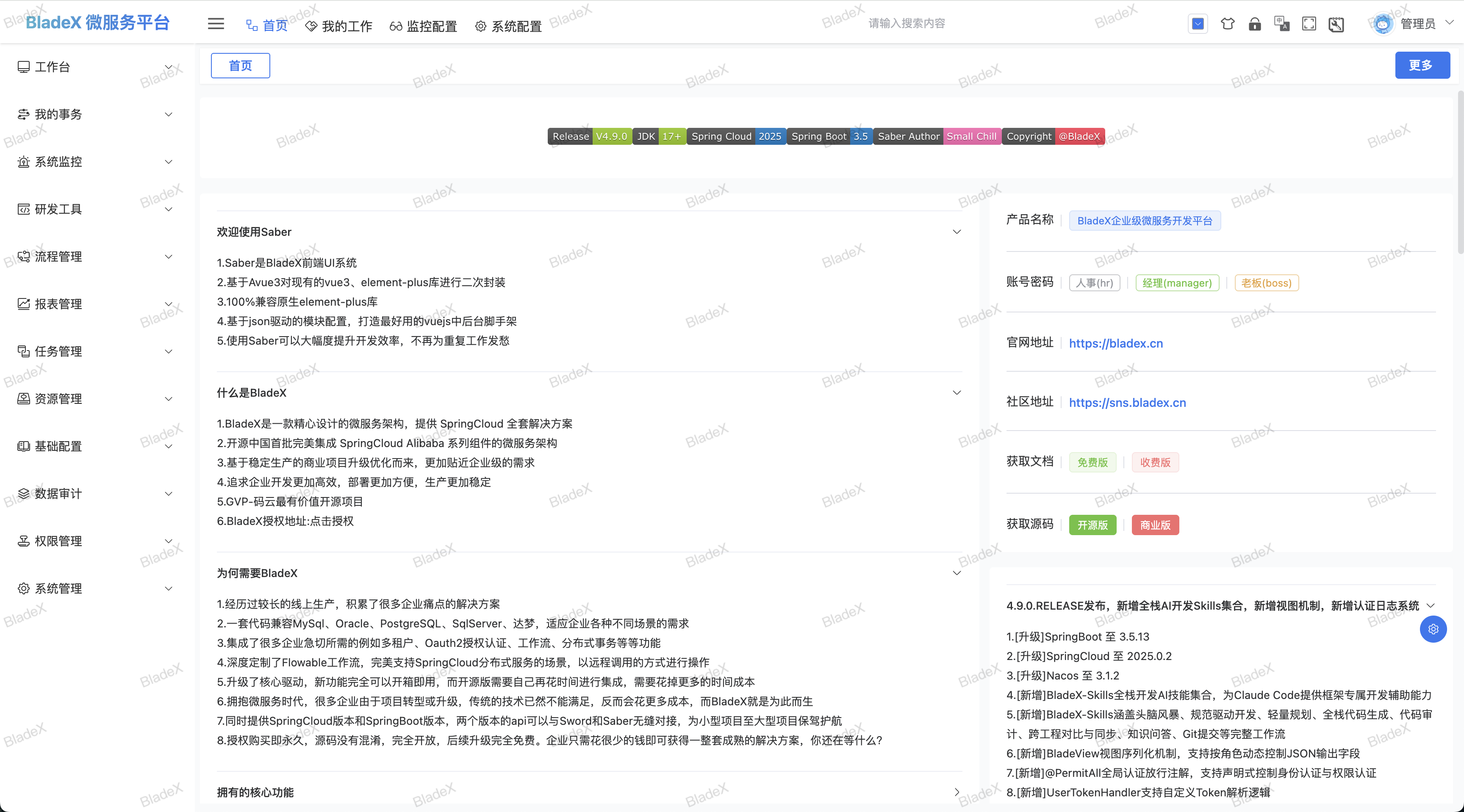
Task: Select the 首页 page tab
Action: tap(241, 65)
